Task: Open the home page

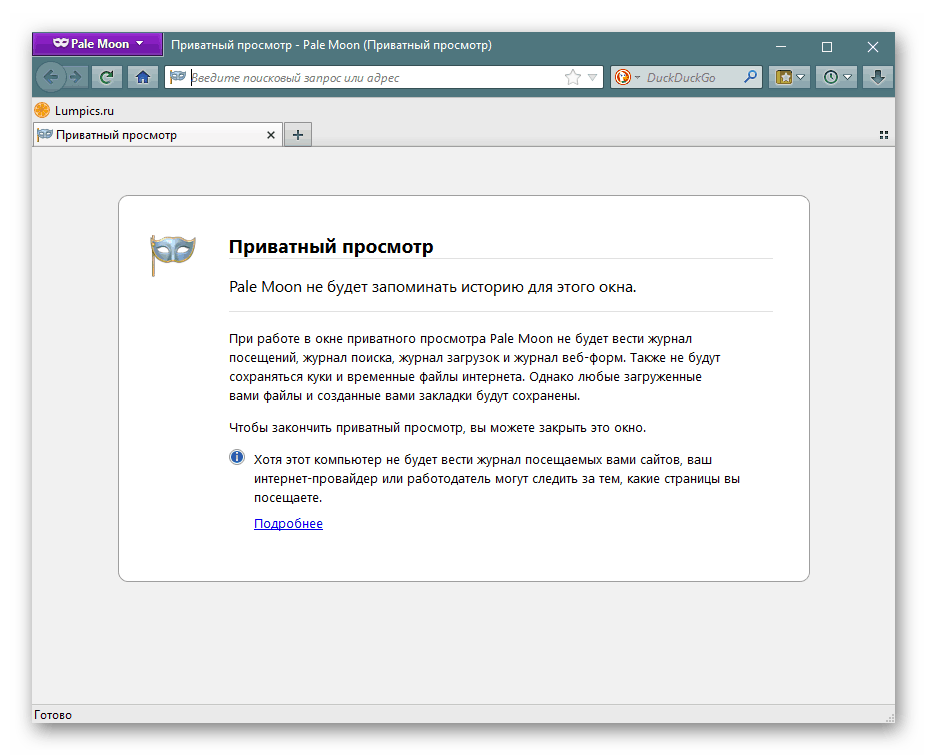Action: point(142,77)
